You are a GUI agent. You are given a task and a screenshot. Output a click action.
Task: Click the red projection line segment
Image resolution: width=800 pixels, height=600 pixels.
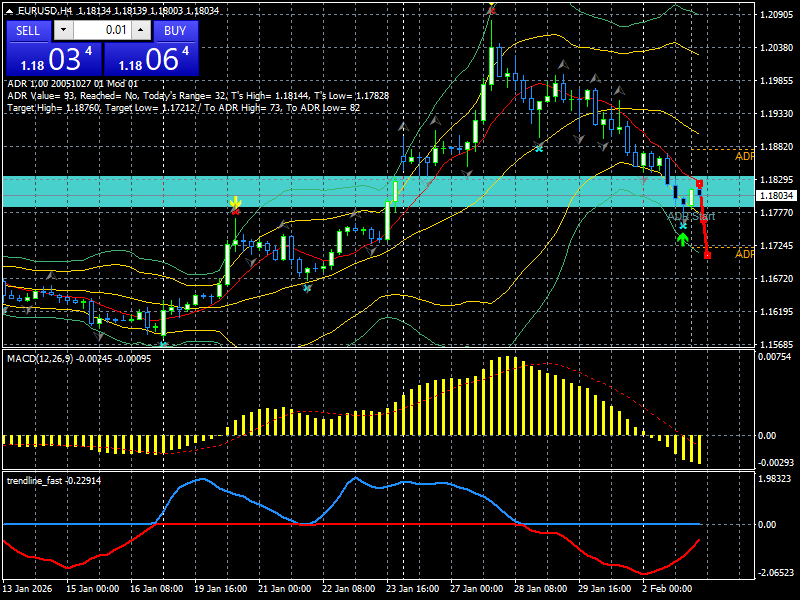tap(704, 220)
